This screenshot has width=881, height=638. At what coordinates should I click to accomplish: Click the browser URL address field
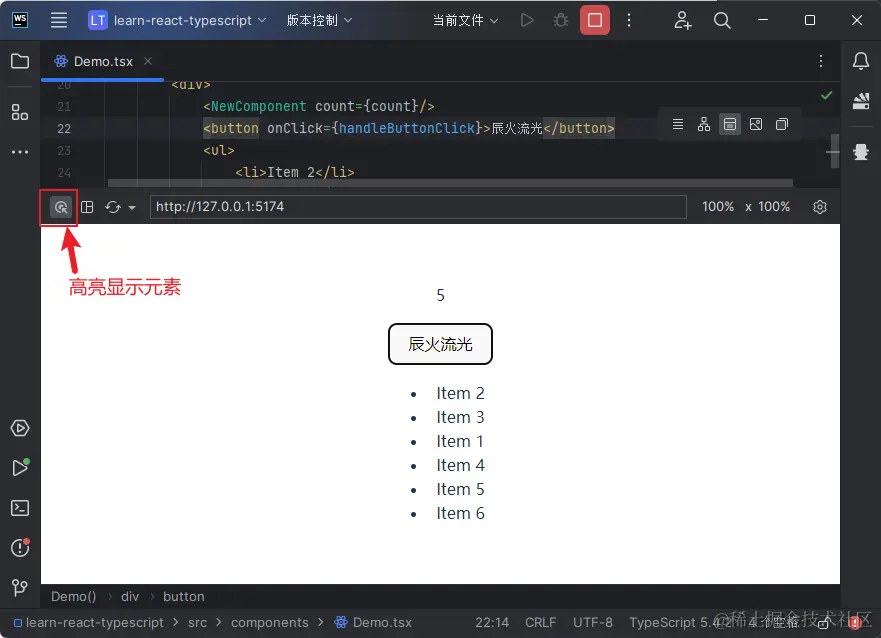coord(417,207)
